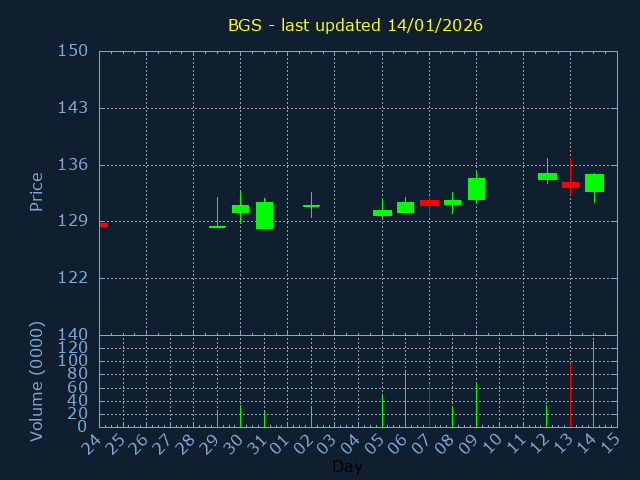Viewport: 640px width, 480px height.
Task: Select the tall green candlestick on day 09
Action: click(x=476, y=189)
